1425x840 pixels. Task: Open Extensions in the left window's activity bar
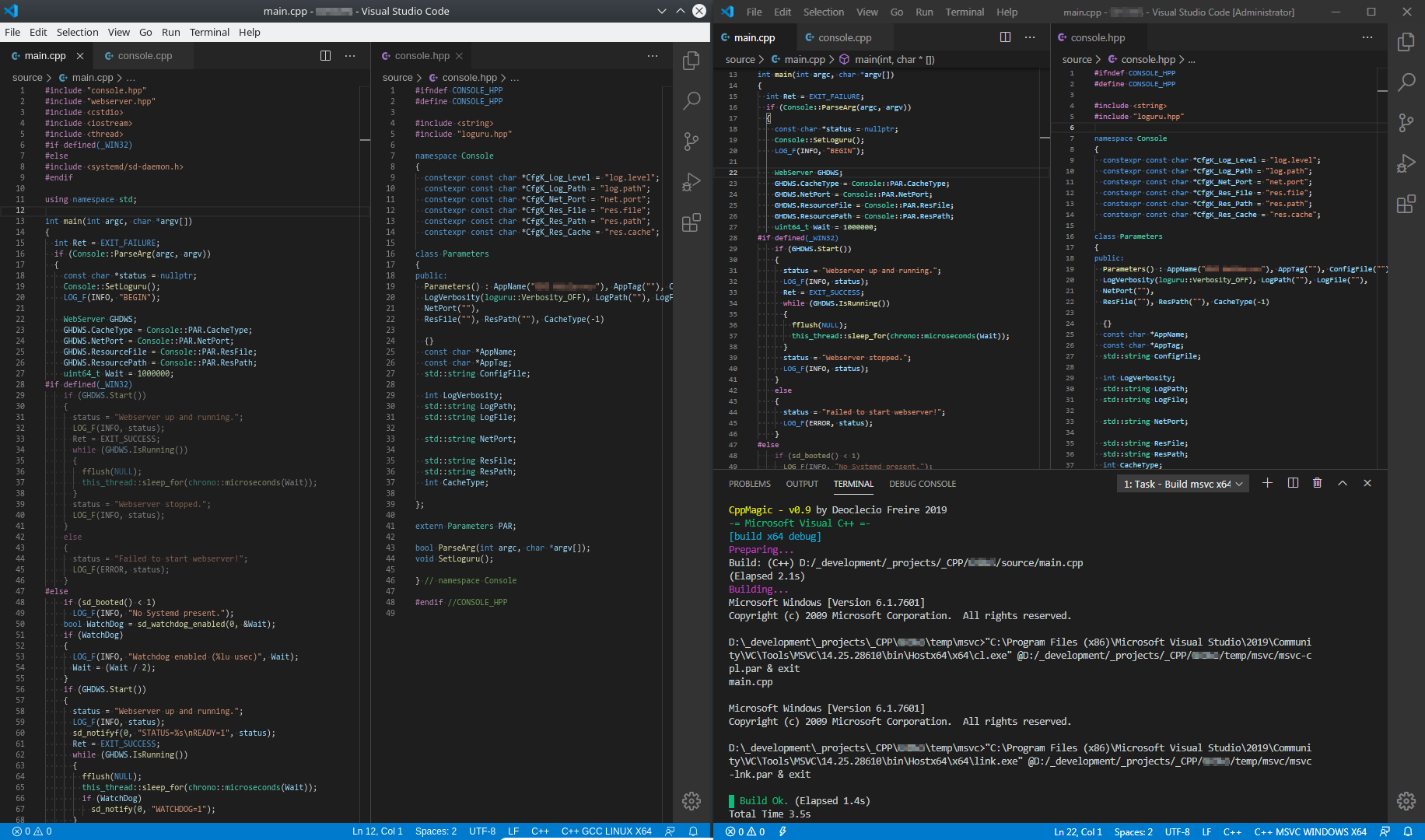click(x=691, y=223)
